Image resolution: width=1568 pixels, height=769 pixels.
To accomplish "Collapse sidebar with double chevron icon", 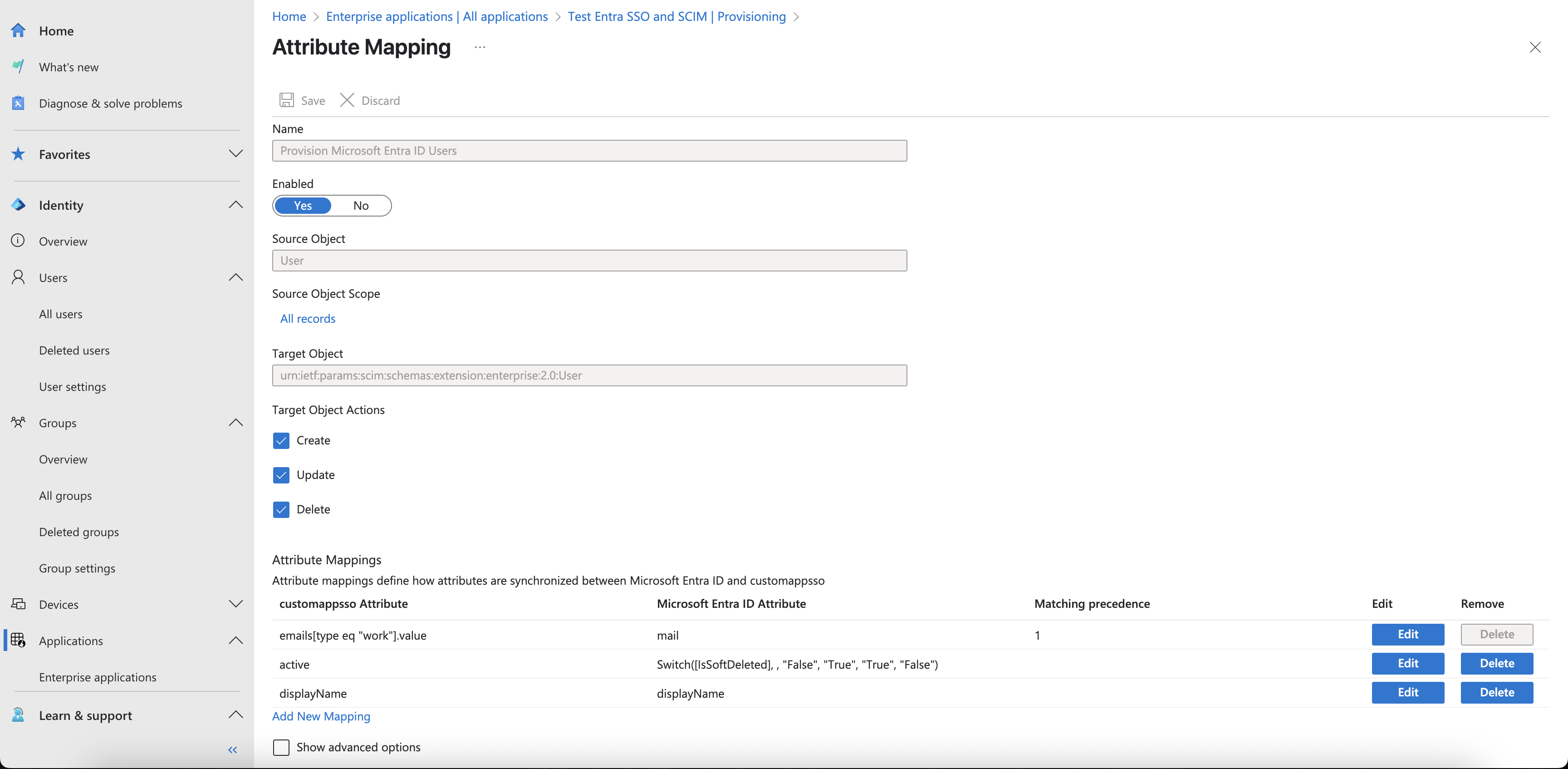I will 232,749.
